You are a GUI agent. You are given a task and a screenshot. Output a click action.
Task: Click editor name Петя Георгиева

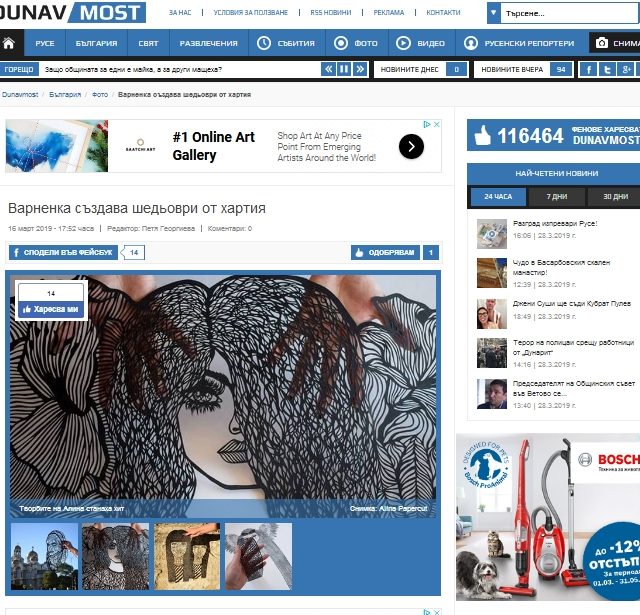pos(168,229)
